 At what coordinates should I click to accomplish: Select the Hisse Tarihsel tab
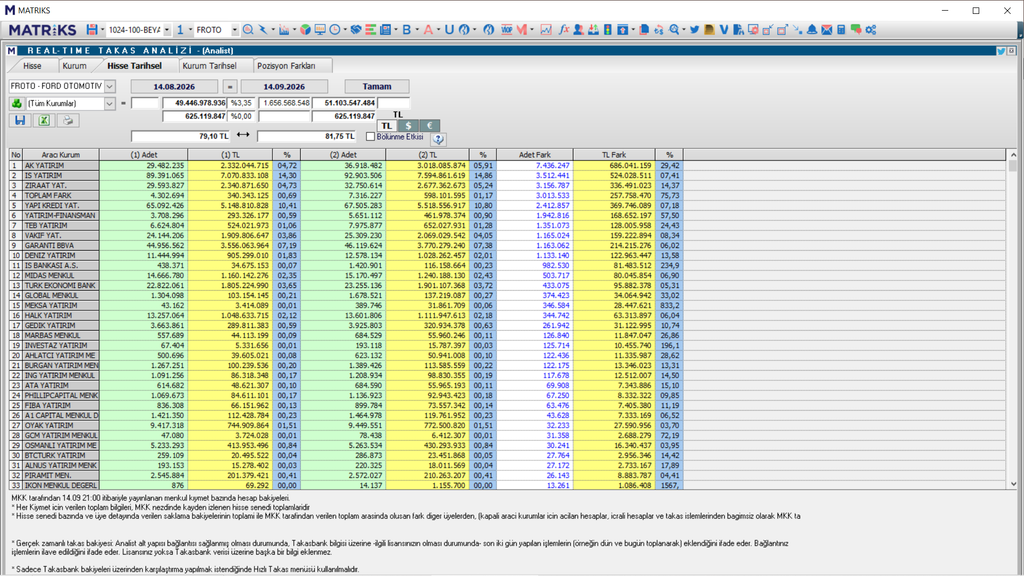click(135, 66)
